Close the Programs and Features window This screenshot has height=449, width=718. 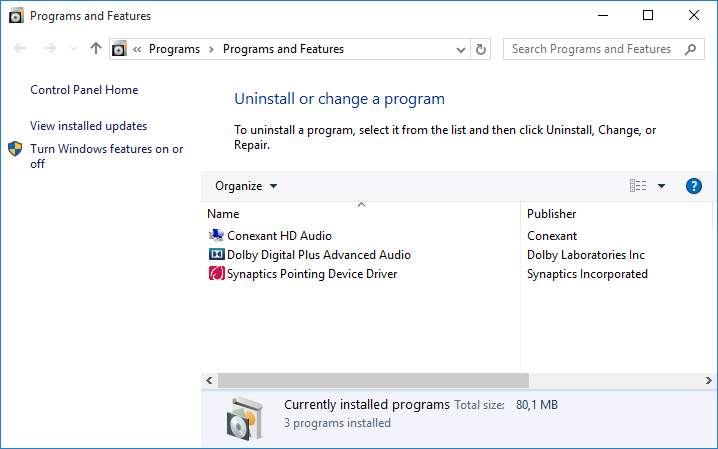click(x=693, y=16)
